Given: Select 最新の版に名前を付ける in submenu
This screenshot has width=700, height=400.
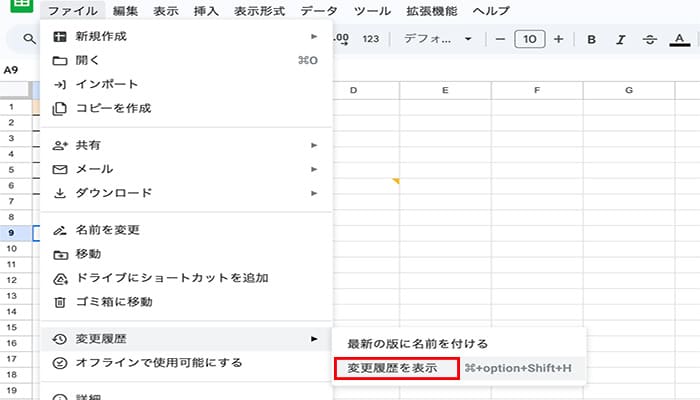Looking at the screenshot, I should tap(459, 344).
